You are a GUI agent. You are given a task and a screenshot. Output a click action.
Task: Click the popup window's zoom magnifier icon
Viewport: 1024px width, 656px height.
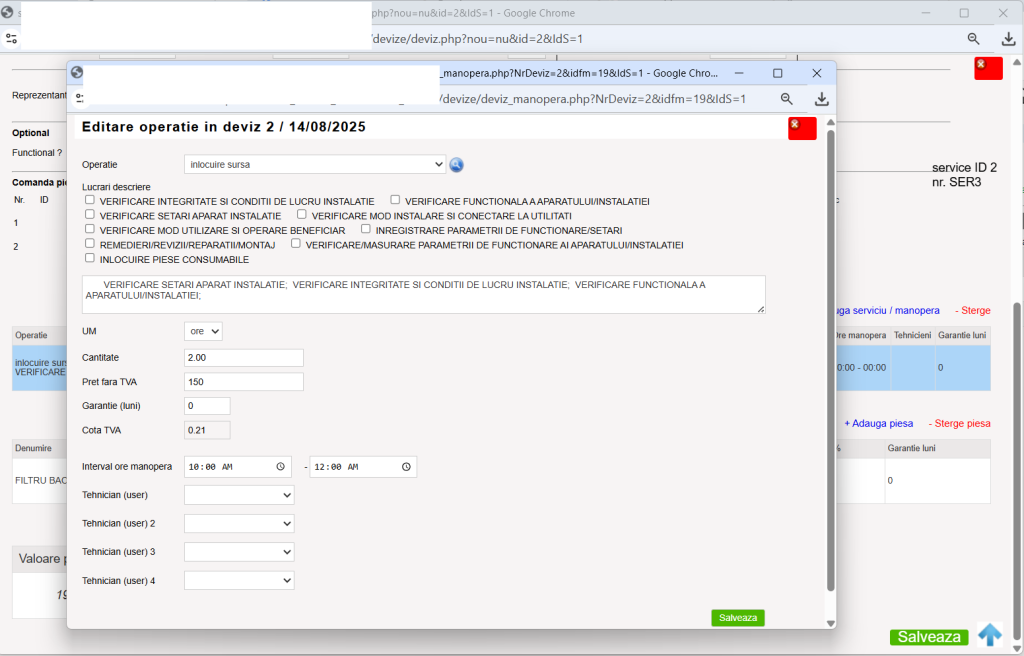(x=786, y=99)
